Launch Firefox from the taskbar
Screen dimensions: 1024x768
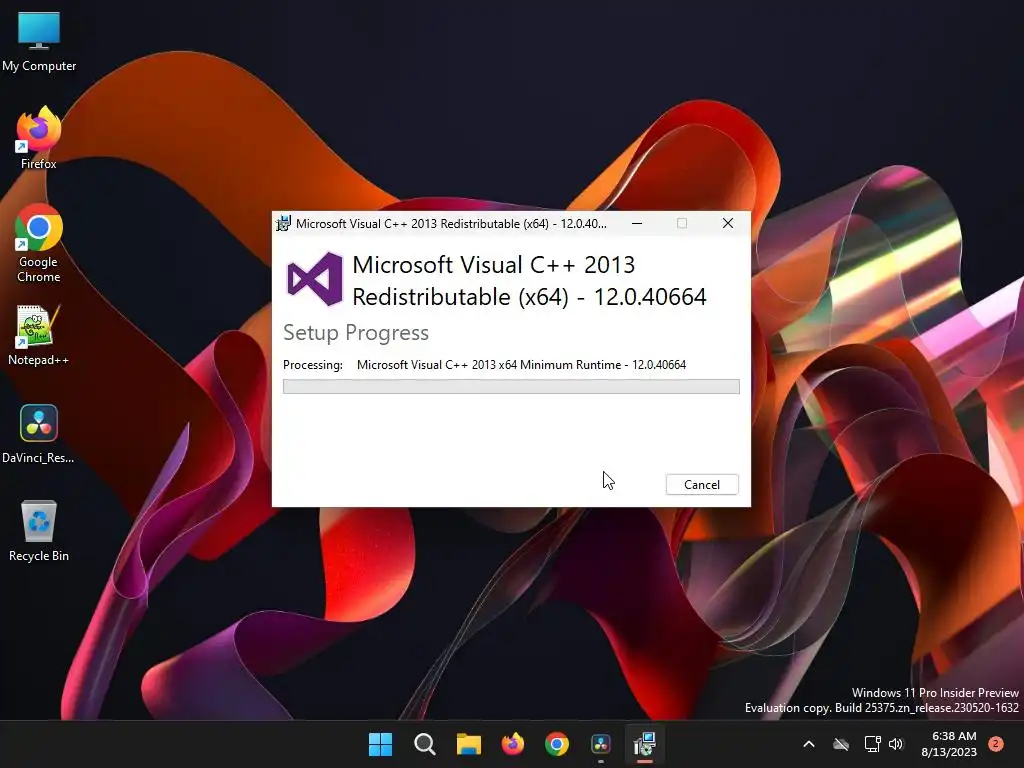(513, 744)
